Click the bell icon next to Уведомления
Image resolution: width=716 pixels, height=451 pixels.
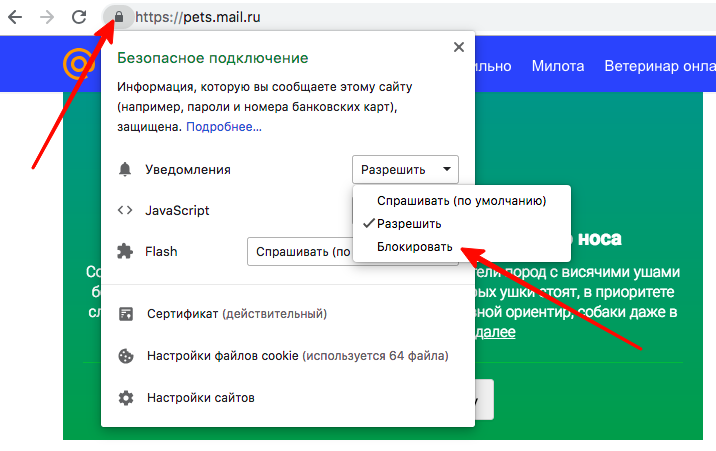coord(125,169)
